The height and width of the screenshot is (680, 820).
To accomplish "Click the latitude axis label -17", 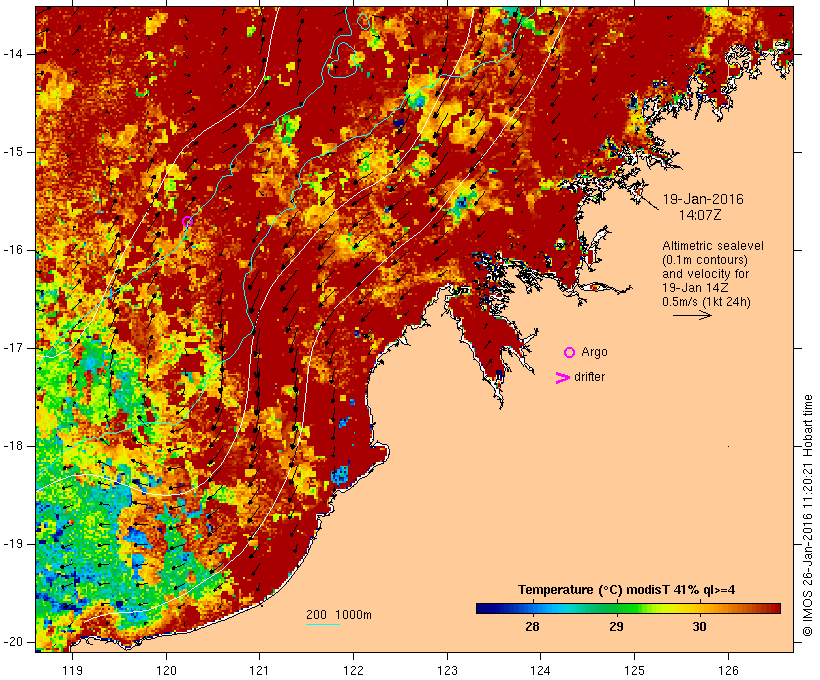I will pos(13,348).
